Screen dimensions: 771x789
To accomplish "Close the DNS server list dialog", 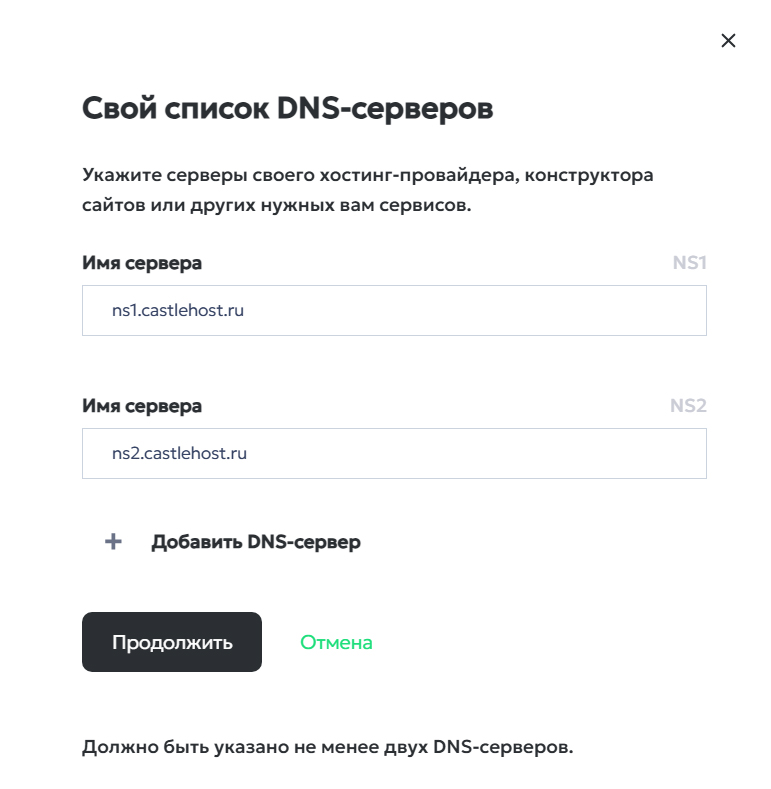I will pyautogui.click(x=728, y=41).
